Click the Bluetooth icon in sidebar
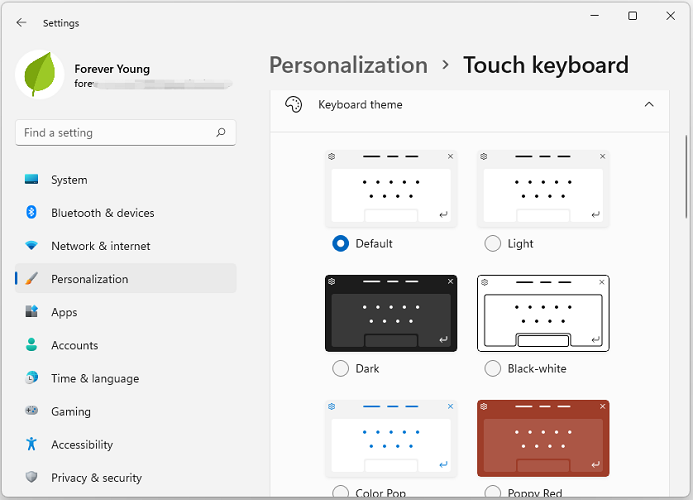This screenshot has width=693, height=500. tap(31, 212)
